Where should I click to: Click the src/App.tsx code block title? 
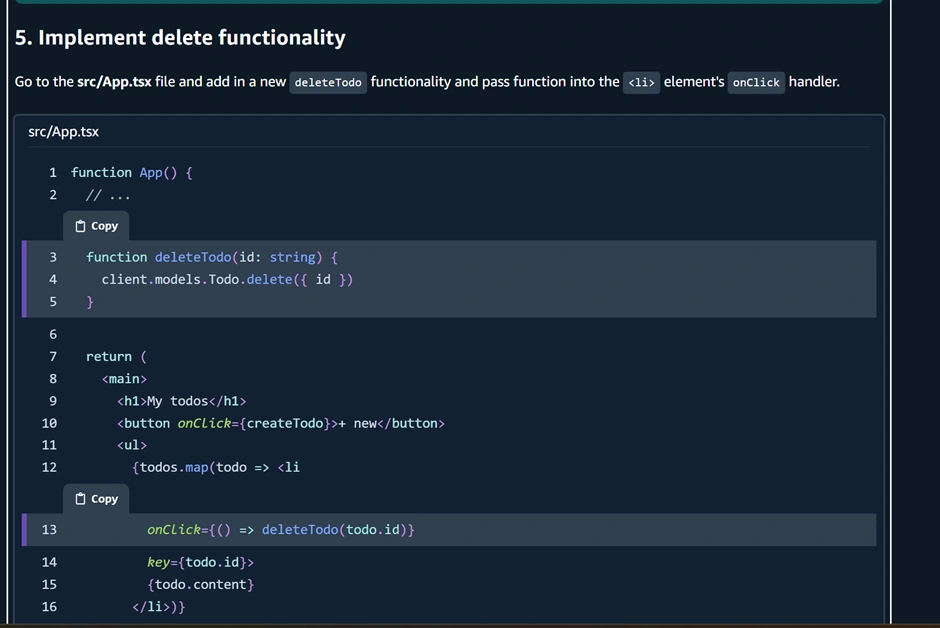click(x=63, y=132)
